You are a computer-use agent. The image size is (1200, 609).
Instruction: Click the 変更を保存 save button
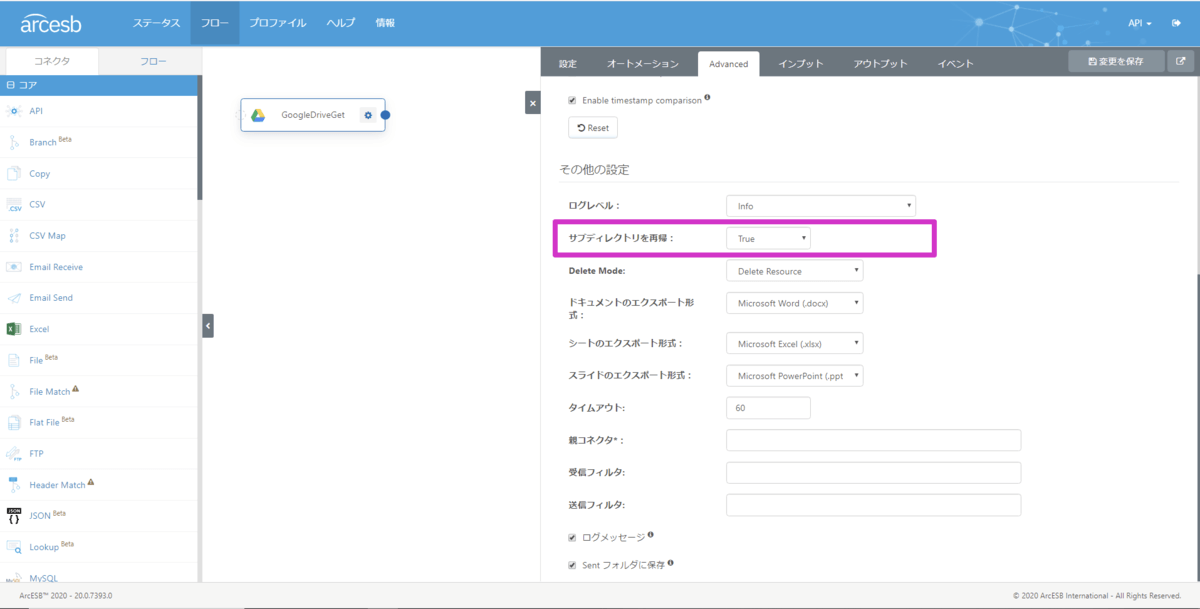point(1116,61)
